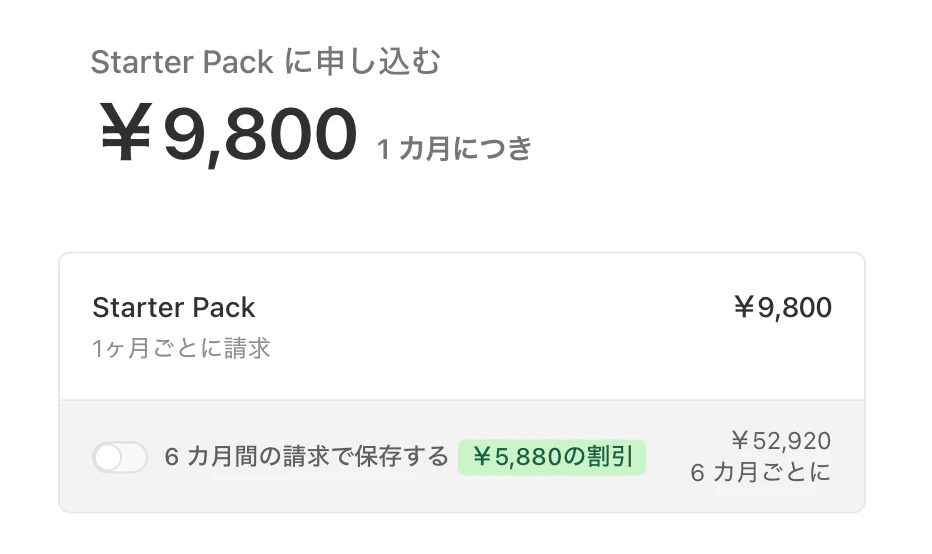Viewport: 932px width, 554px height.
Task: Click the ¥9,800 line item price at right
Action: (782, 307)
